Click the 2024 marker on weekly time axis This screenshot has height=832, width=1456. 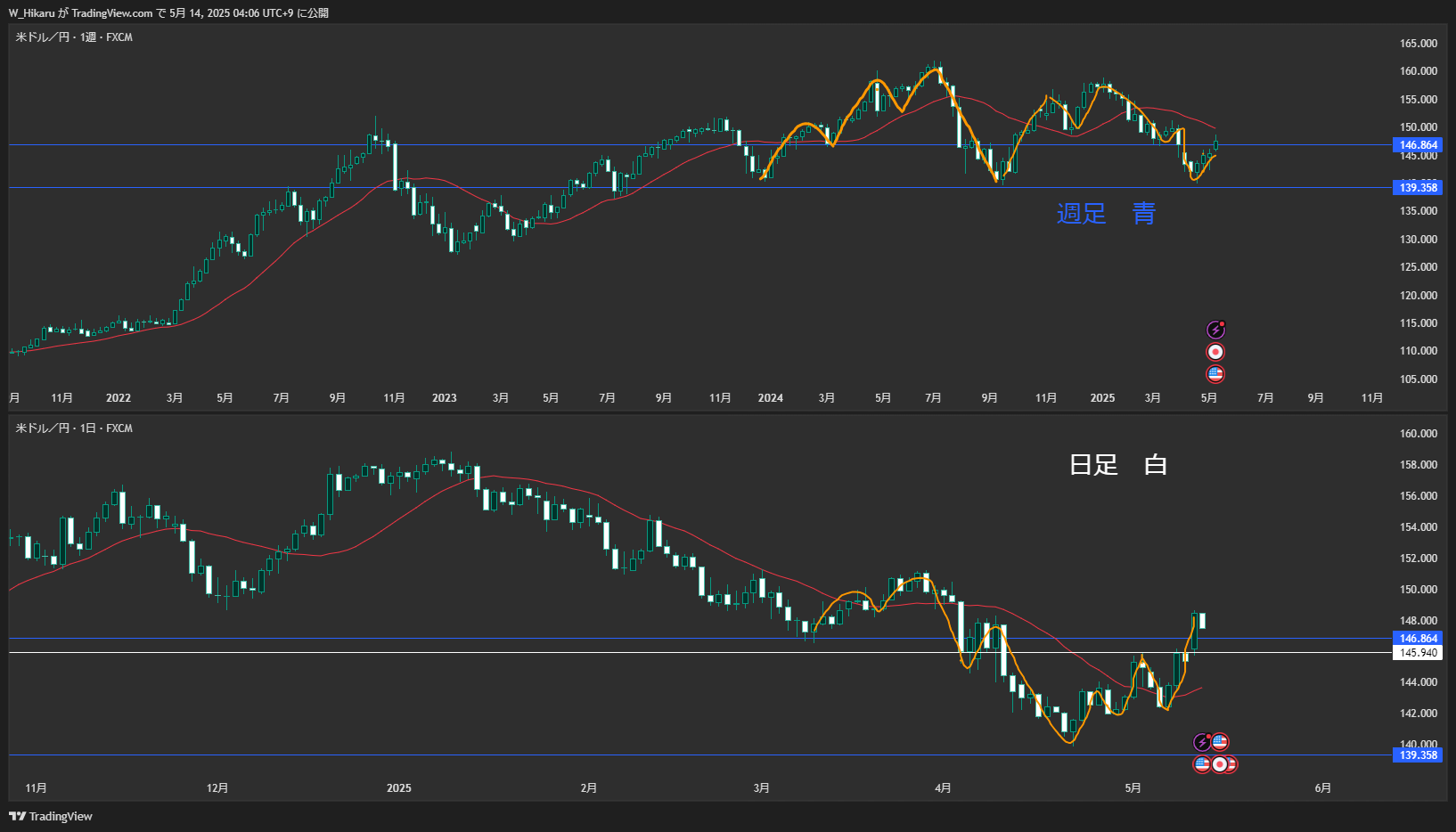[770, 398]
